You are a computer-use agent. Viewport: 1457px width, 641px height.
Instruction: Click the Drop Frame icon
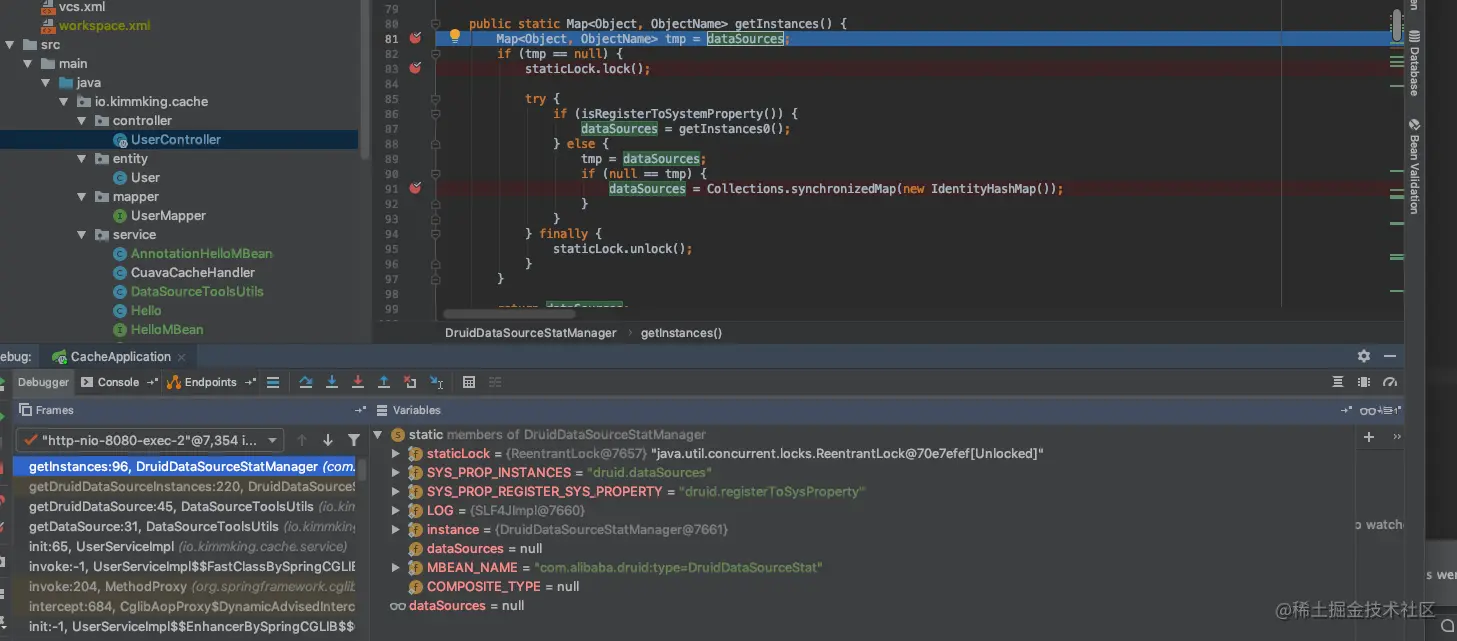click(410, 382)
